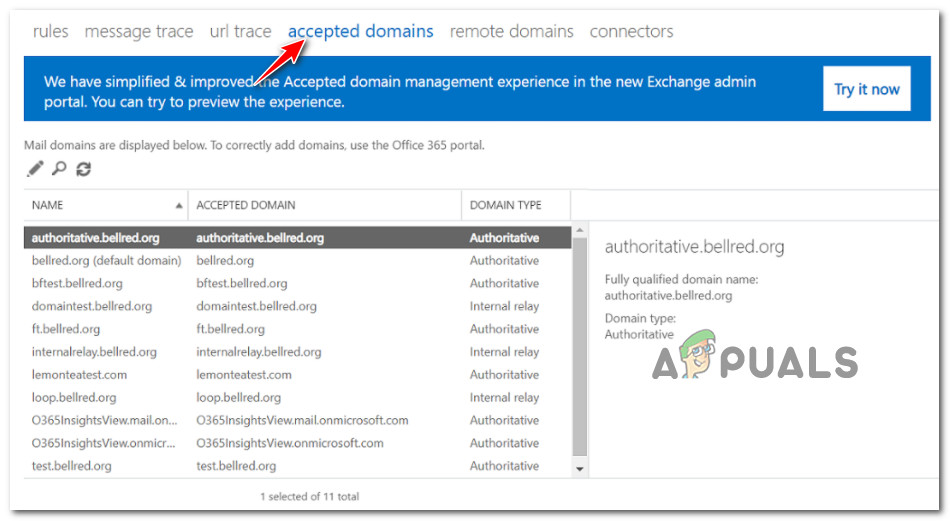Open the connectors tab

(631, 32)
